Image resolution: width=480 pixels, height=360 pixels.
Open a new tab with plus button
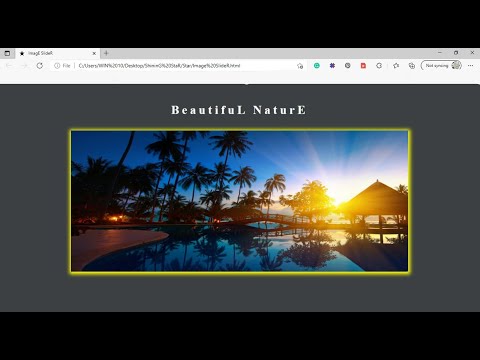(106, 53)
